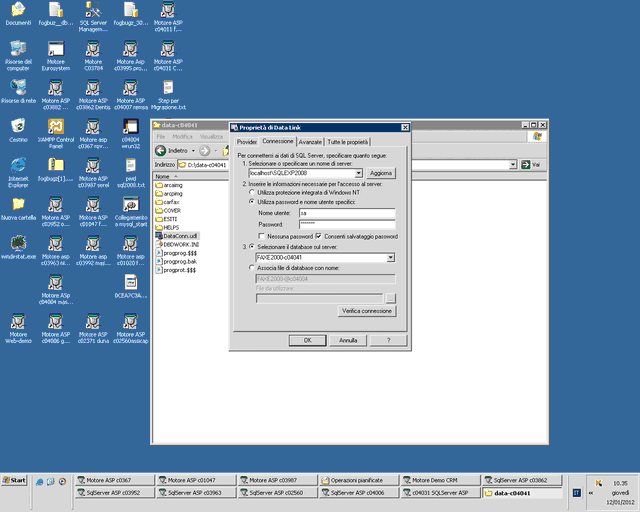Select HELPS folder in Explorer
Viewport: 640px width, 512px height.
click(x=167, y=227)
